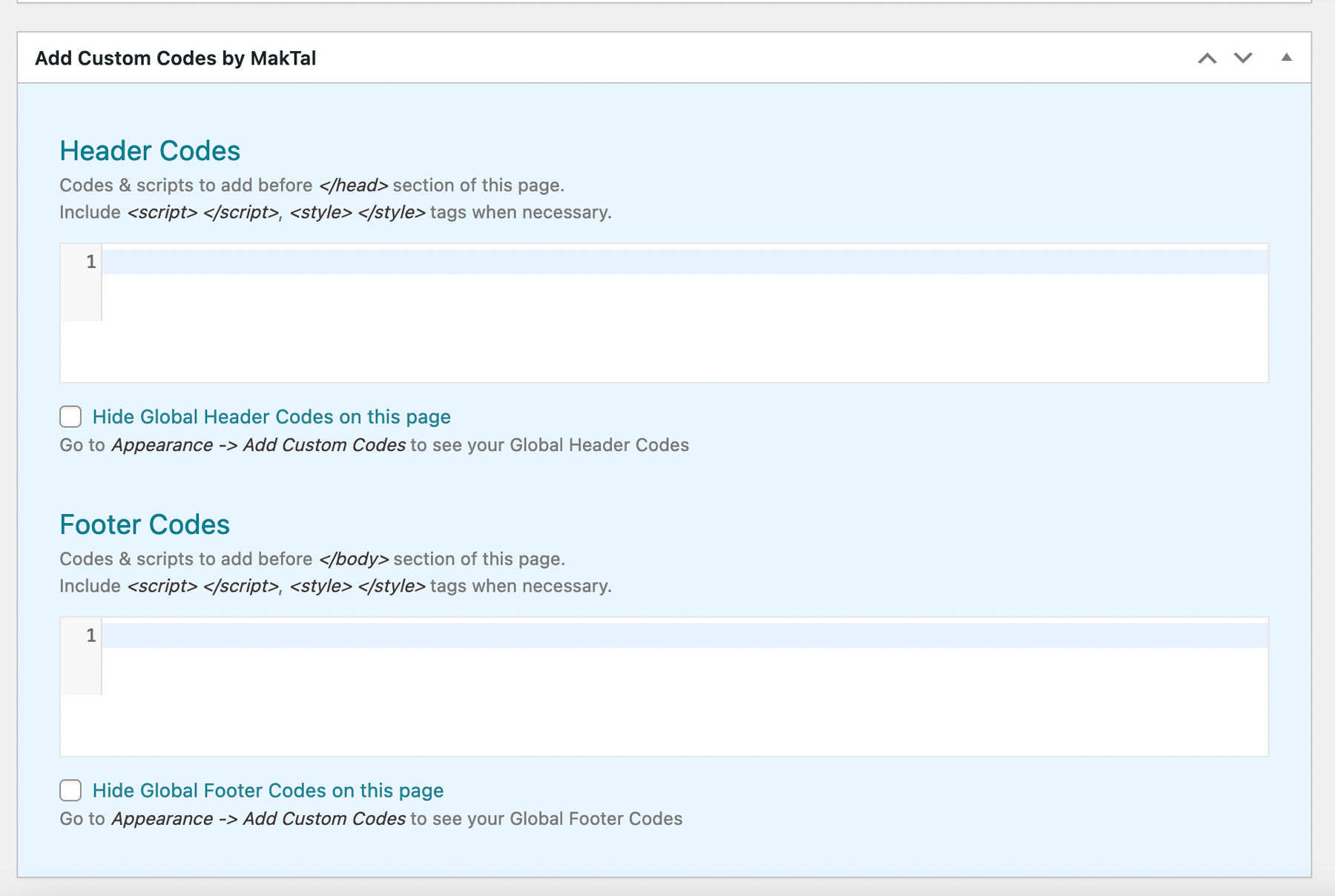1335x896 pixels.
Task: Click the '</head>' description text
Action: click(x=353, y=185)
